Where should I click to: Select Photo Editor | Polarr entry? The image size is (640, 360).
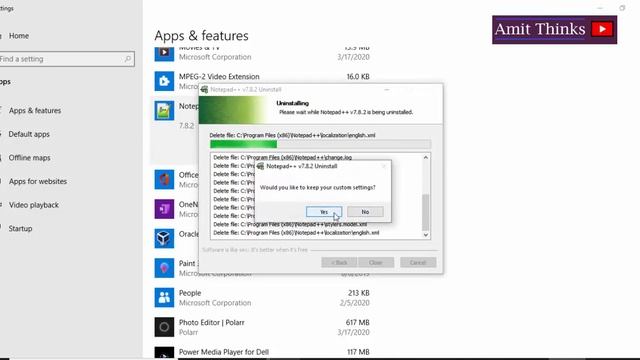tap(211, 322)
